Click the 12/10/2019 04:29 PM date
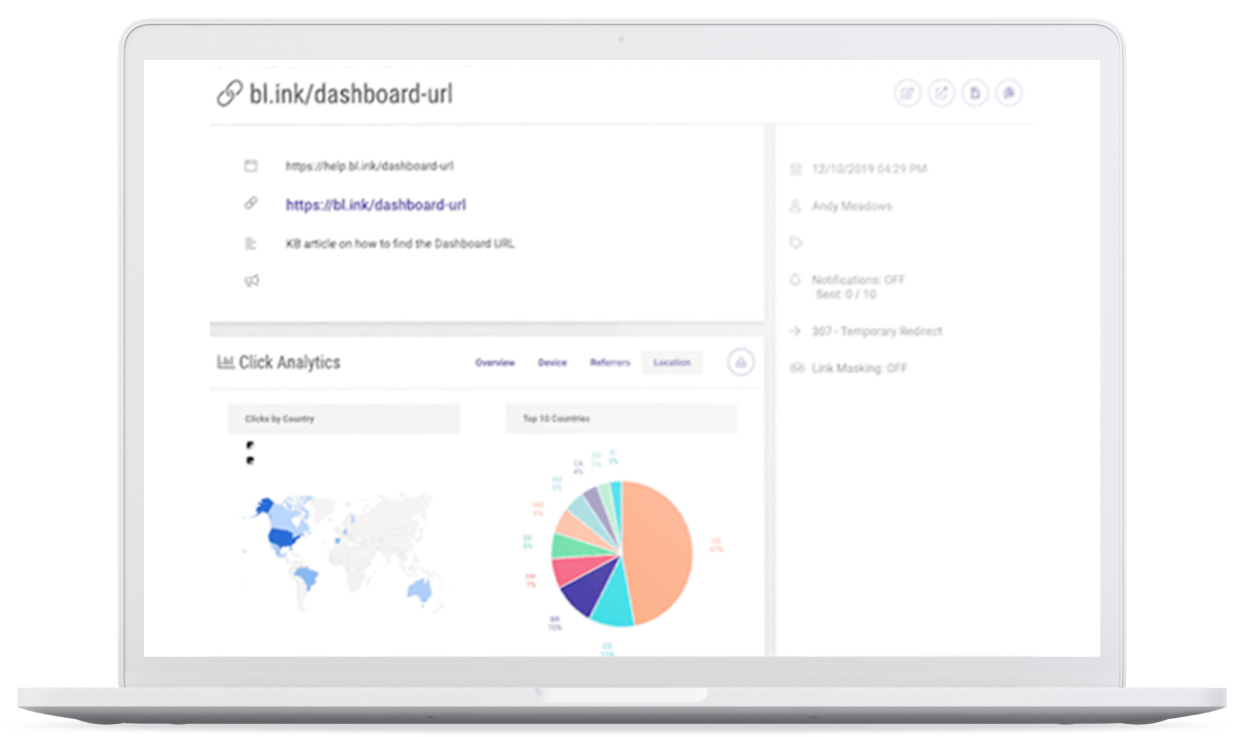 869,170
